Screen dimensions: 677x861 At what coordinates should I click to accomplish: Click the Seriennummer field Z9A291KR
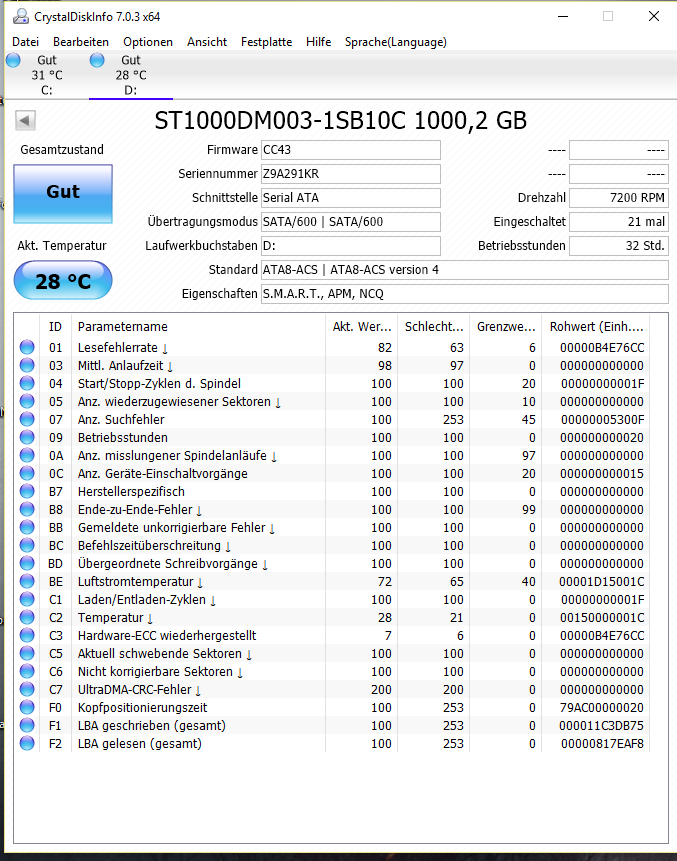coord(351,174)
